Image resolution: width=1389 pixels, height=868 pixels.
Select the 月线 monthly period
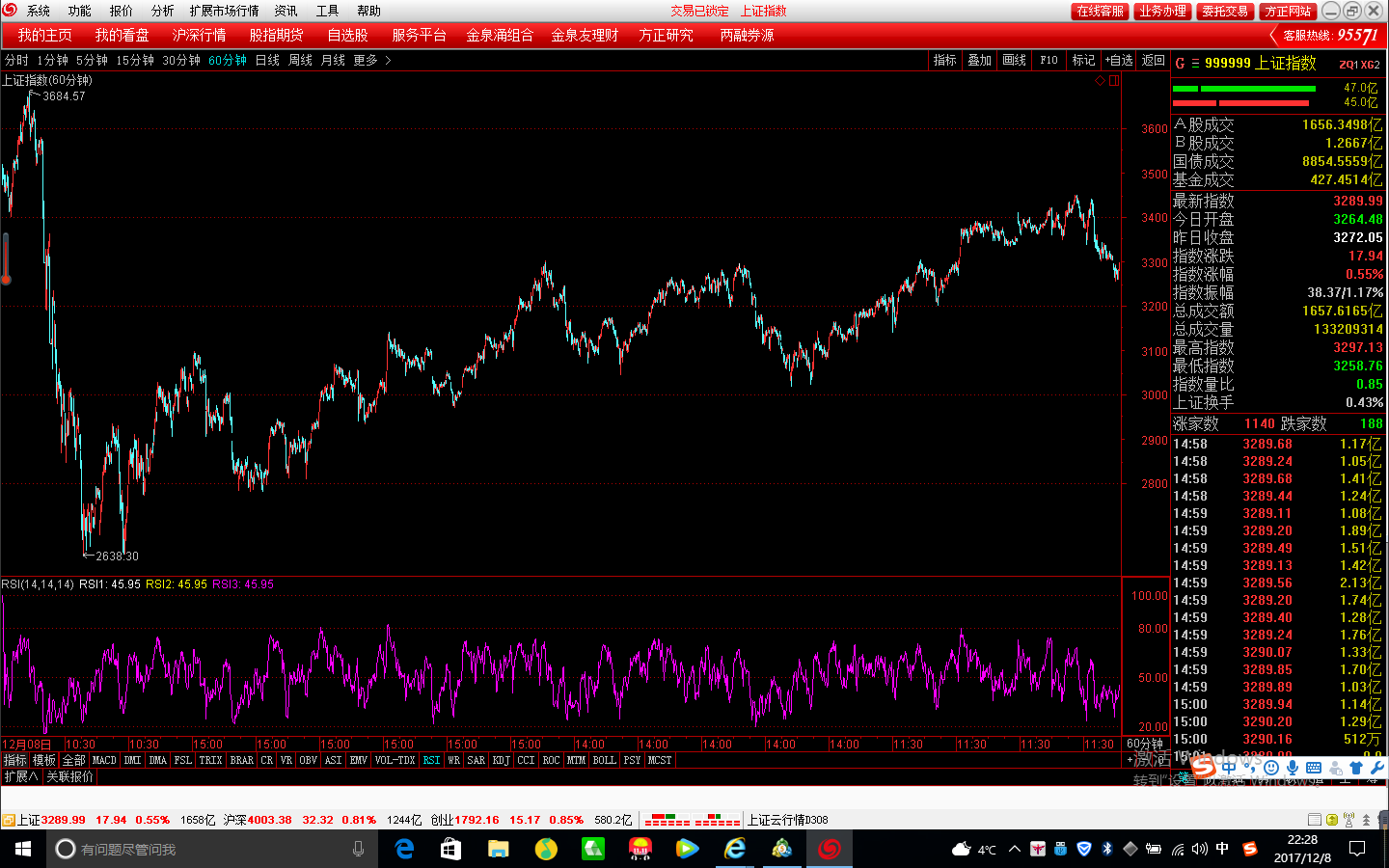pos(333,60)
